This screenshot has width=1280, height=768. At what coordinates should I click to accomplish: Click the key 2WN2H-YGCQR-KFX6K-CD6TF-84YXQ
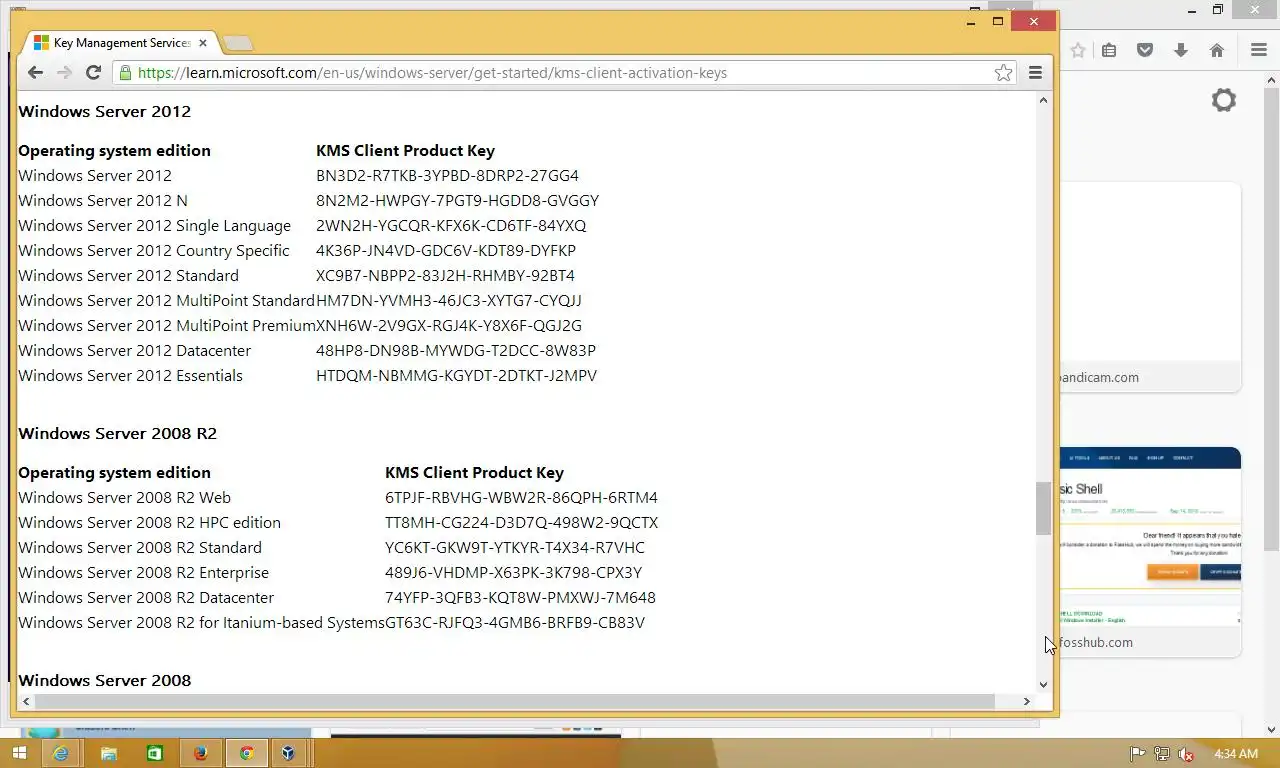coord(451,226)
